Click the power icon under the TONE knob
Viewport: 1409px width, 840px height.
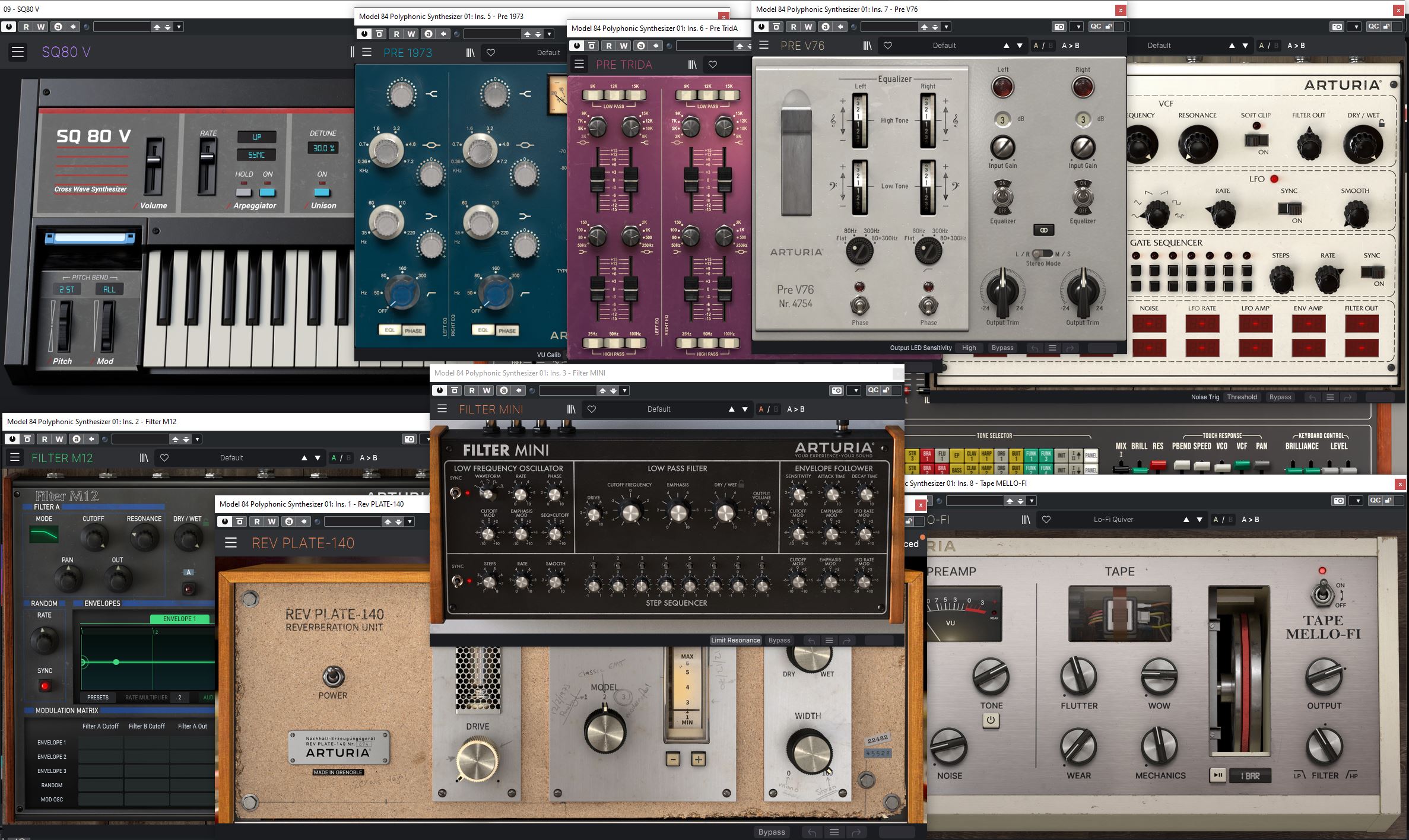991,721
